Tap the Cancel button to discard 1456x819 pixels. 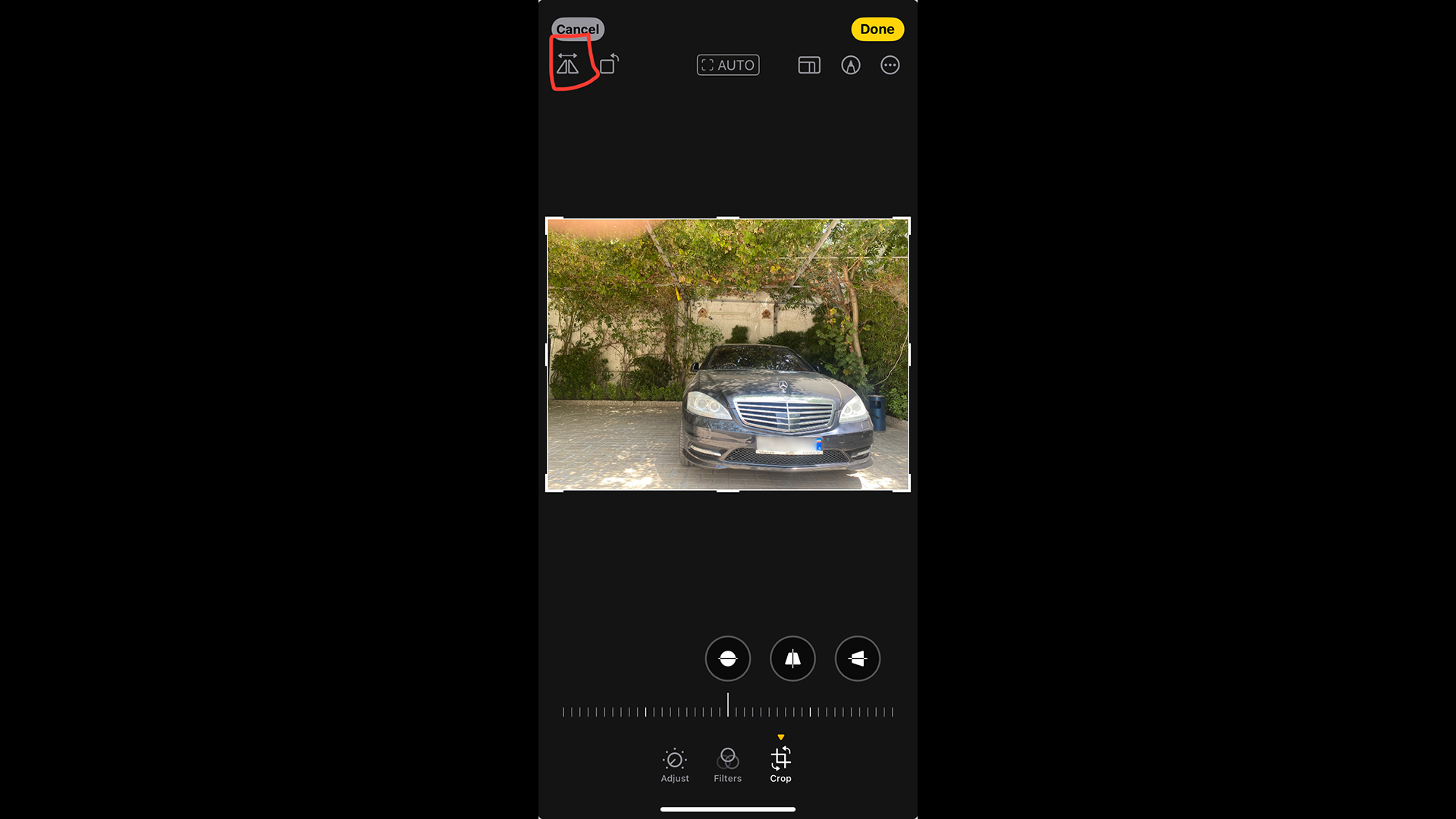[578, 28]
